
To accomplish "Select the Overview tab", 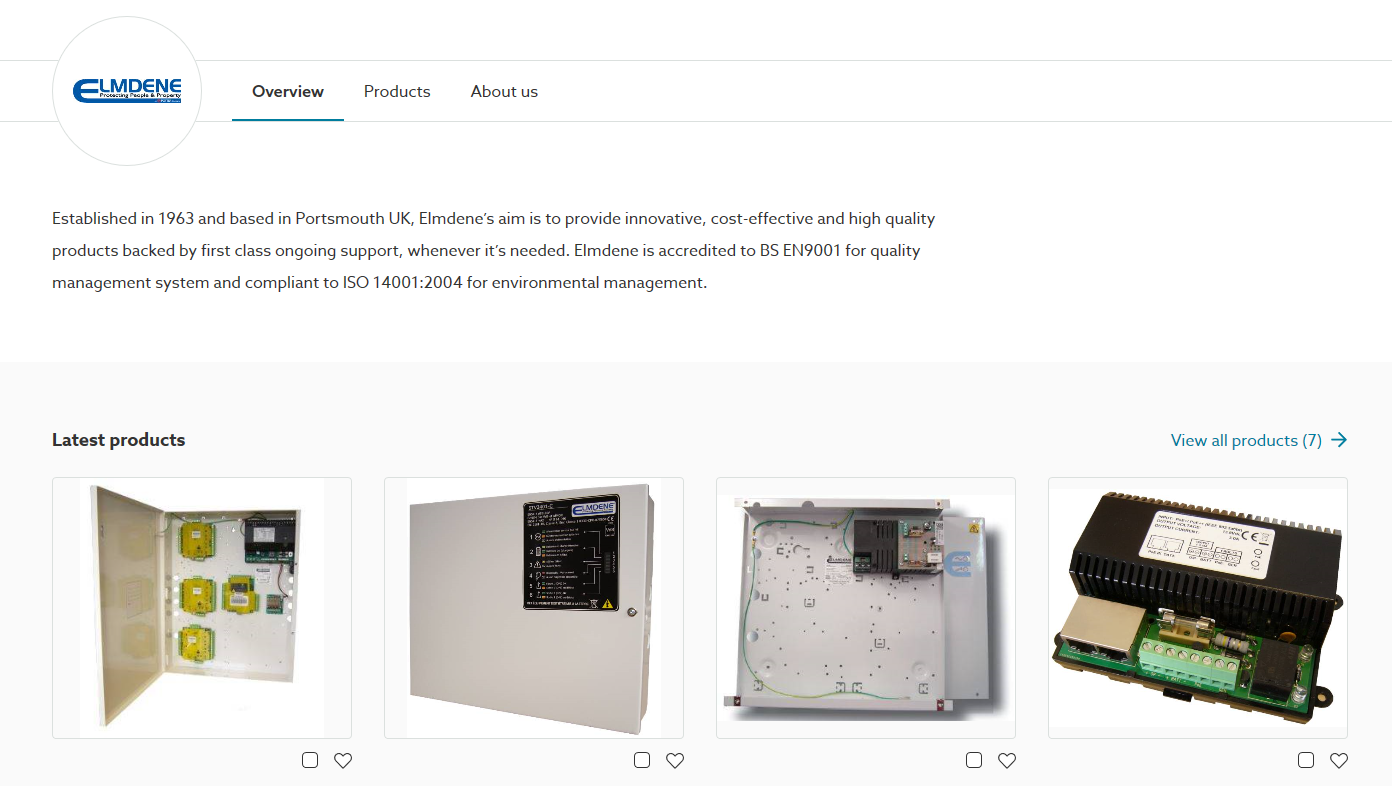I will 288,91.
